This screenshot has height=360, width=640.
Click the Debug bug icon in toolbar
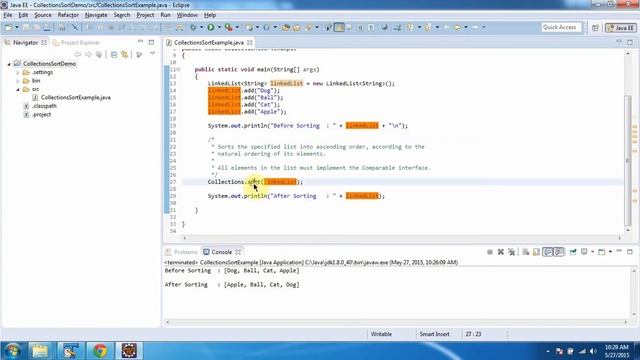click(193, 27)
